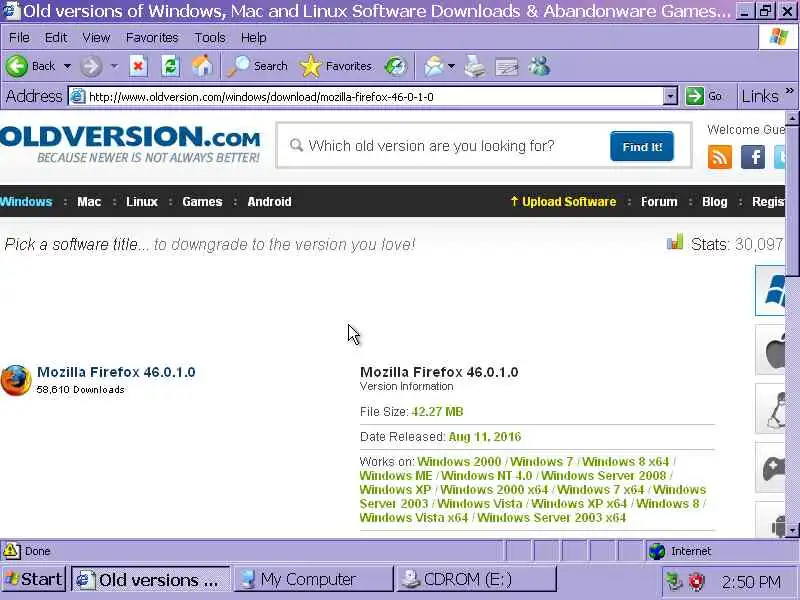This screenshot has width=800, height=600.
Task: Click the Apple logo sidebar icon
Action: click(770, 350)
